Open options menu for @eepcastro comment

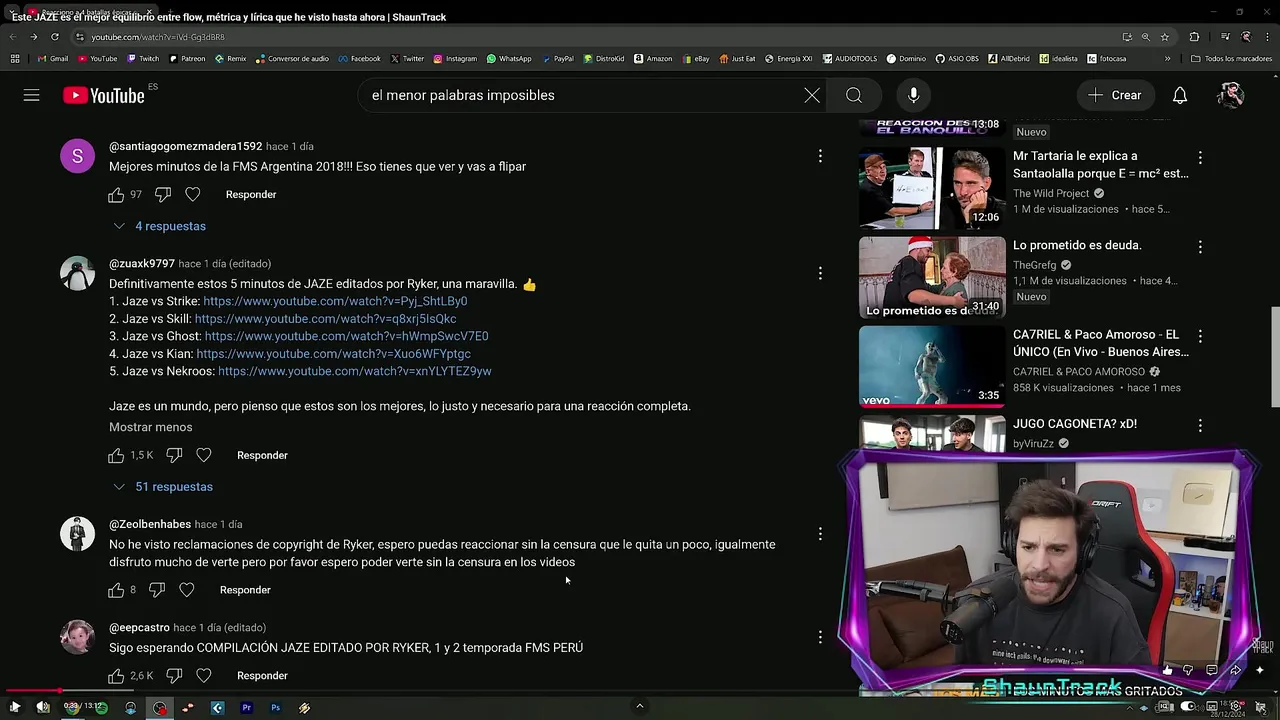click(820, 637)
